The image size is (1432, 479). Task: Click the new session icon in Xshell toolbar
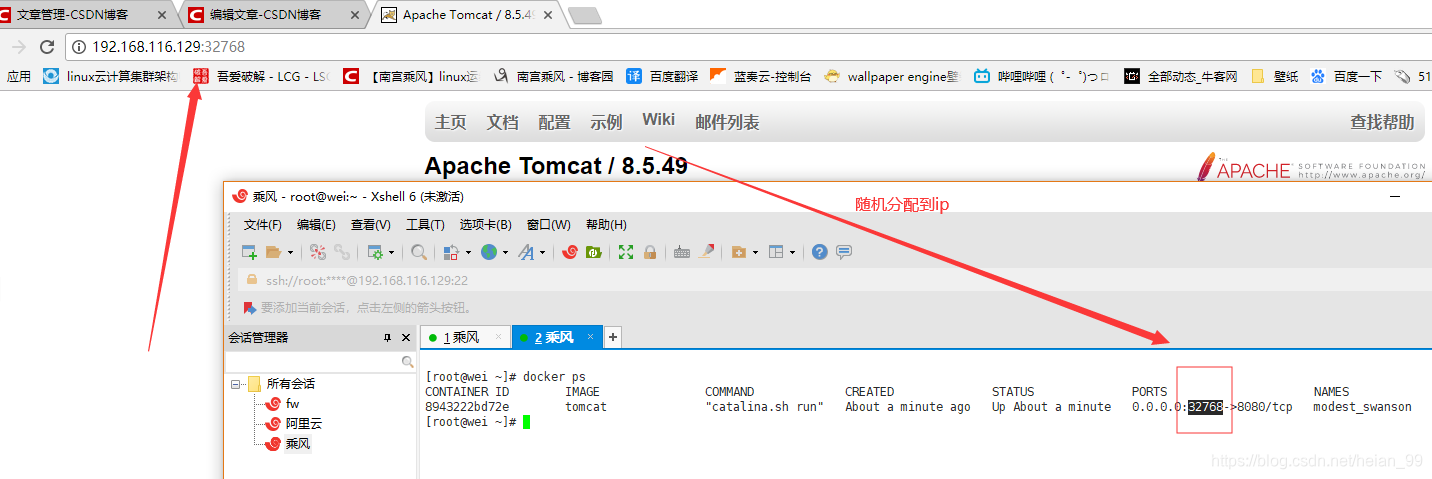tap(249, 252)
